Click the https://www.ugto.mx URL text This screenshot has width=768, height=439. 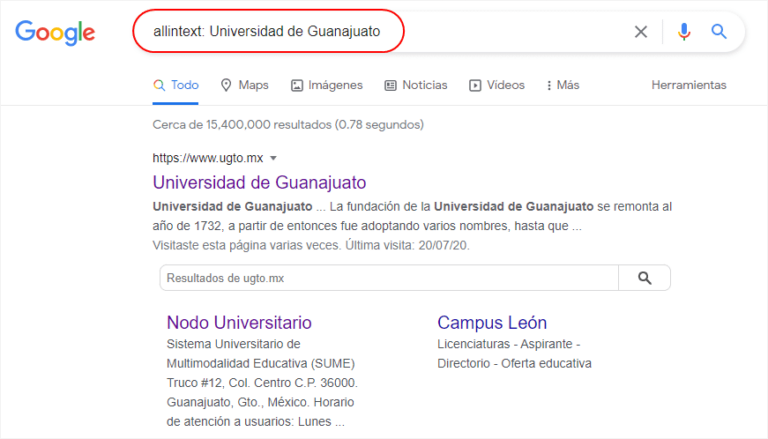208,158
